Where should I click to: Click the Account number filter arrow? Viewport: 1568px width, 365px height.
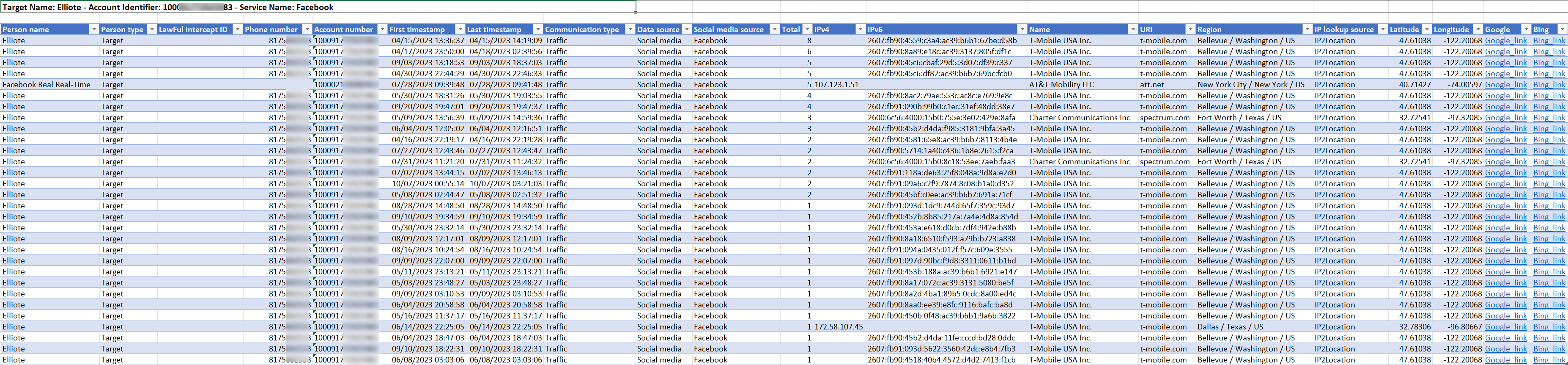382,29
